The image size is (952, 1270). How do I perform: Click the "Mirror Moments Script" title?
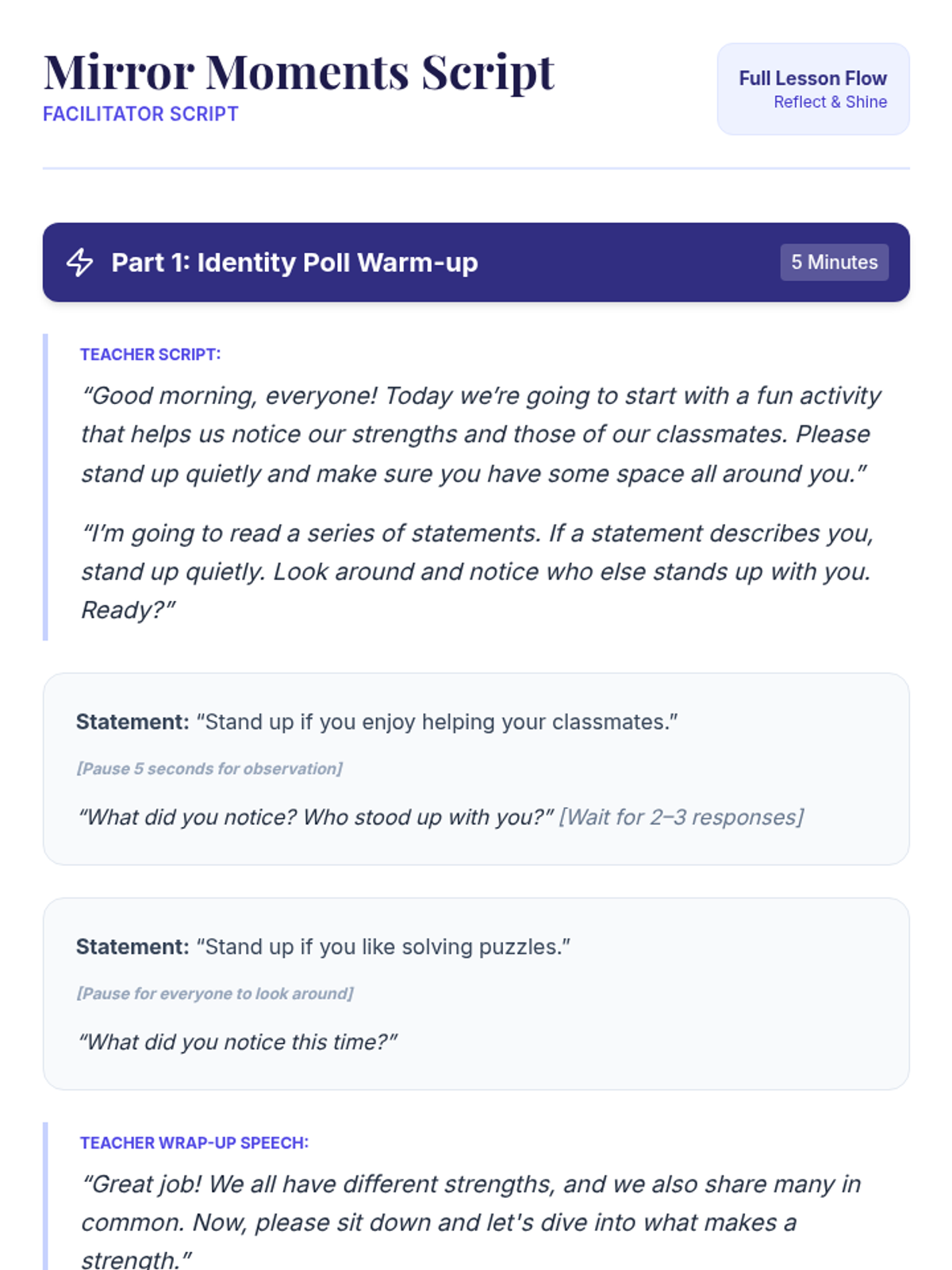click(298, 72)
